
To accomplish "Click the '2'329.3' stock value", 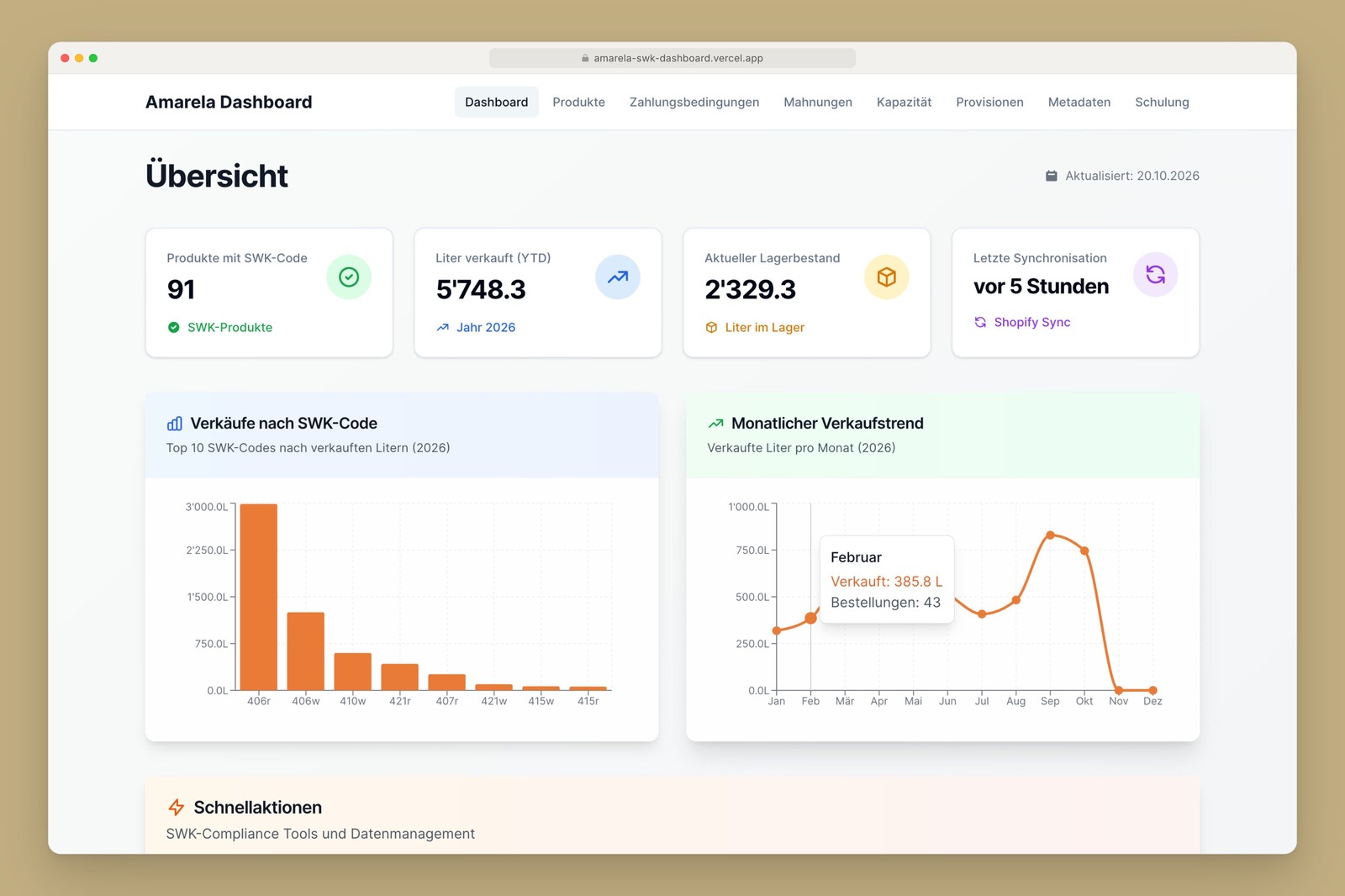I will (x=750, y=290).
